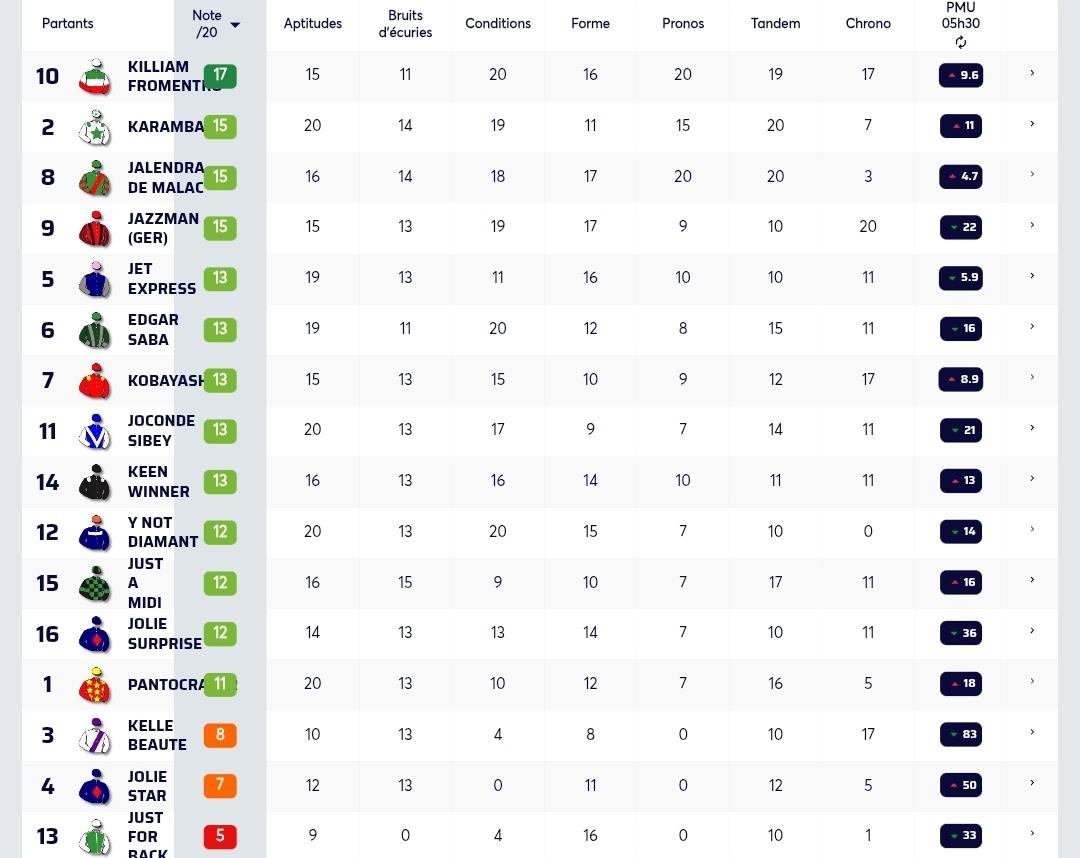Click Just A Midi green checkered silk
The width and height of the screenshot is (1080, 858).
click(95, 584)
